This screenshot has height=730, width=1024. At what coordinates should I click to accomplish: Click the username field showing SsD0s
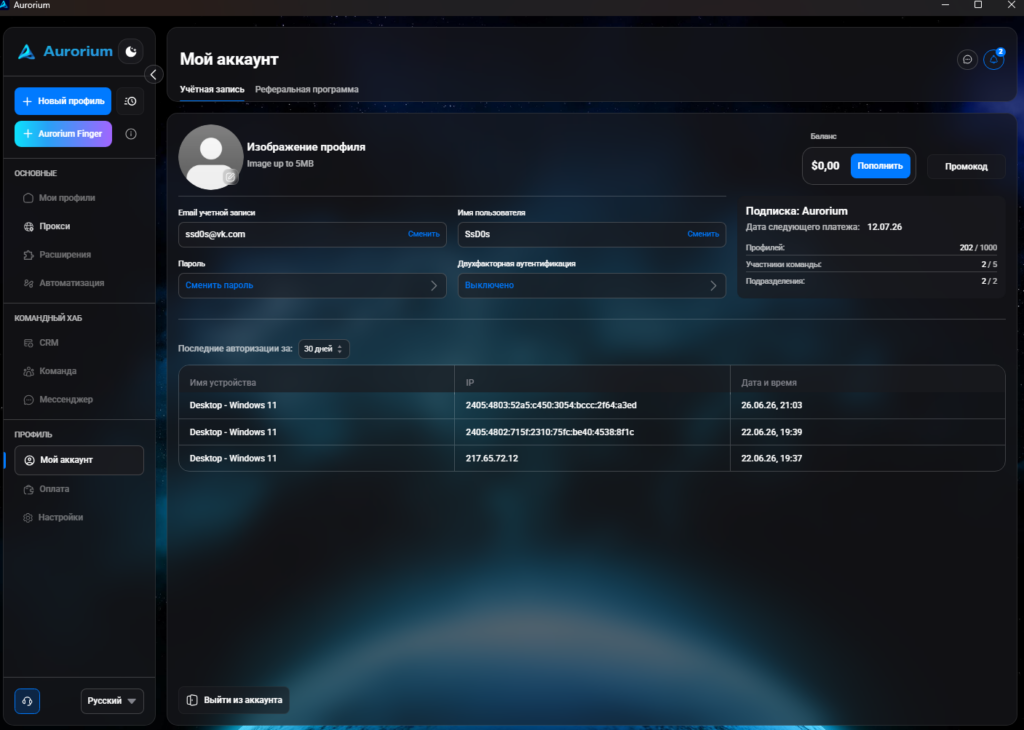592,234
